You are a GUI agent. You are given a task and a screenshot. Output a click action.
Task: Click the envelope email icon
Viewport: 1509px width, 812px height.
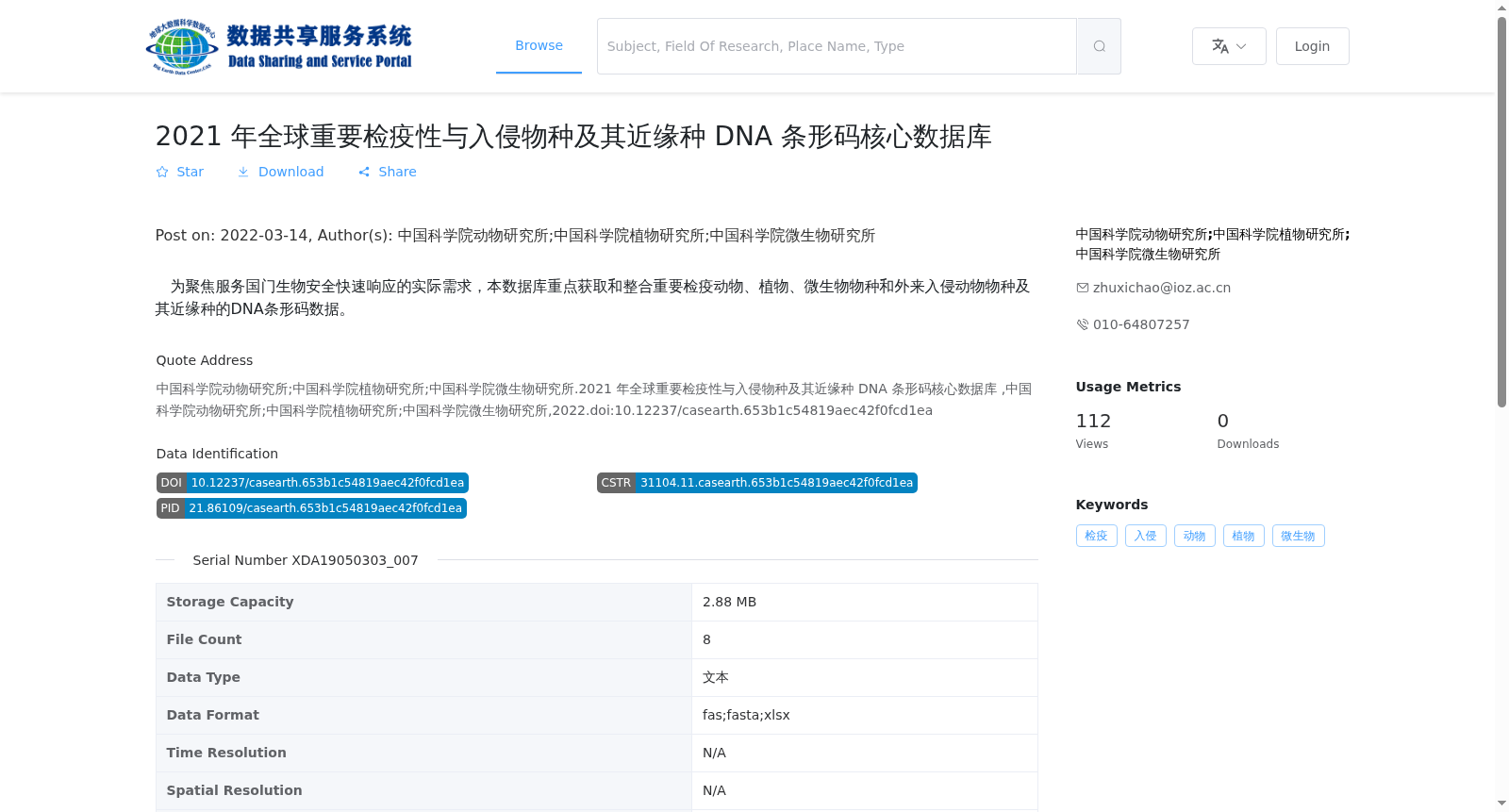[x=1082, y=288]
